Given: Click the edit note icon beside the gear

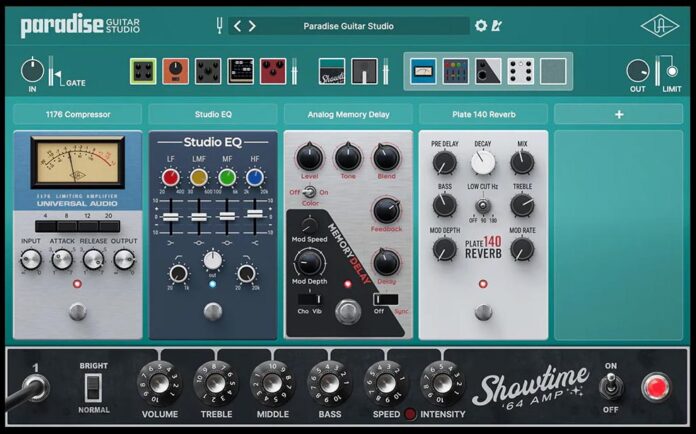Looking at the screenshot, I should [x=496, y=26].
